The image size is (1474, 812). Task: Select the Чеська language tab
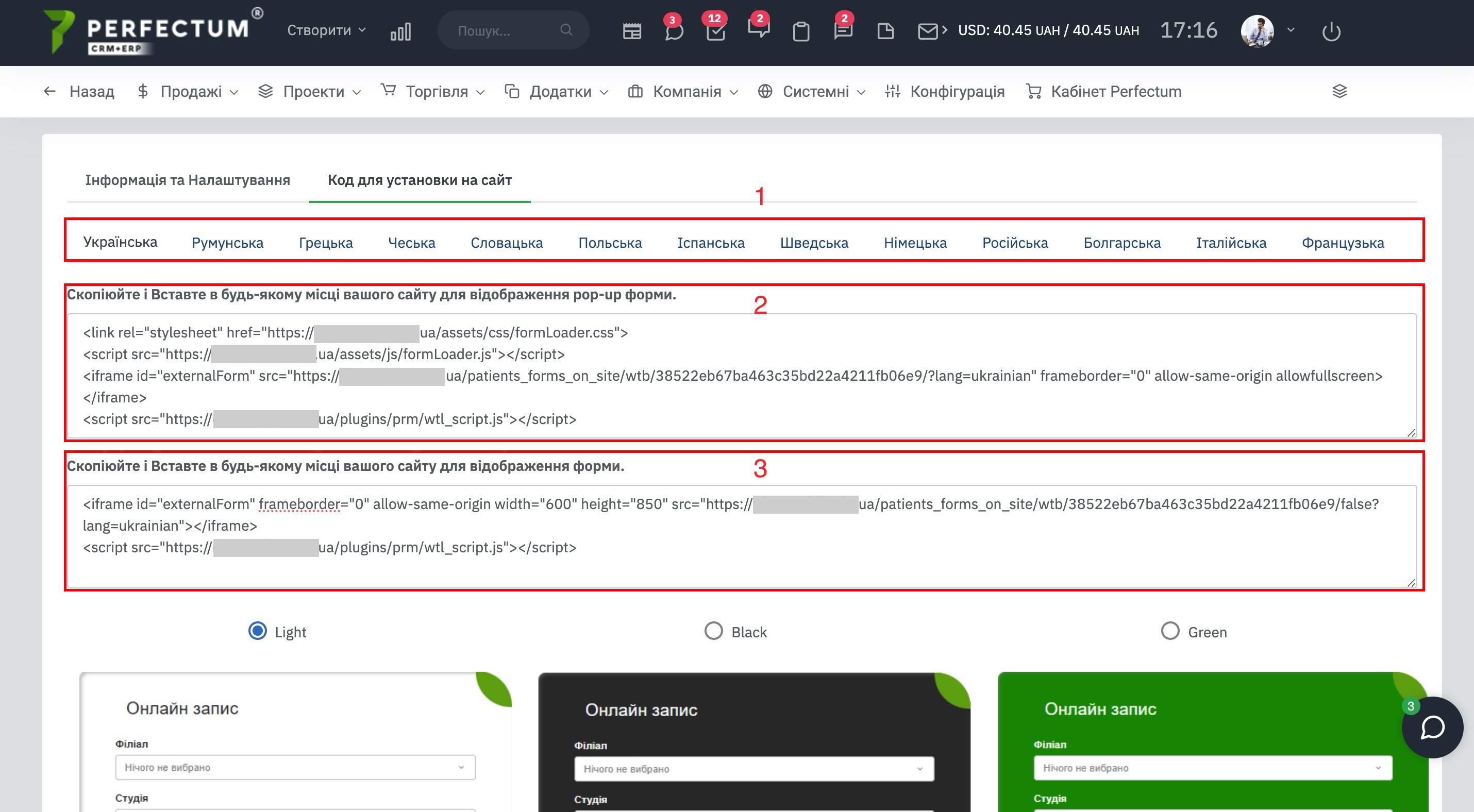point(412,243)
